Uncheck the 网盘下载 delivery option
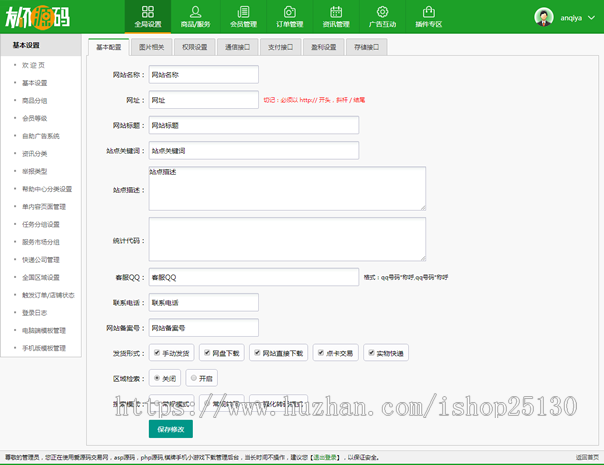 pos(206,353)
